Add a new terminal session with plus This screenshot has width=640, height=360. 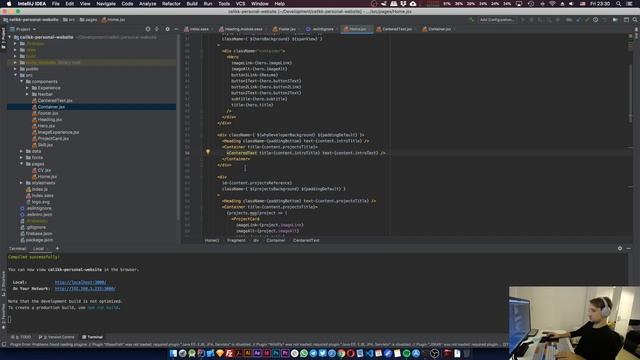pyautogui.click(x=57, y=248)
